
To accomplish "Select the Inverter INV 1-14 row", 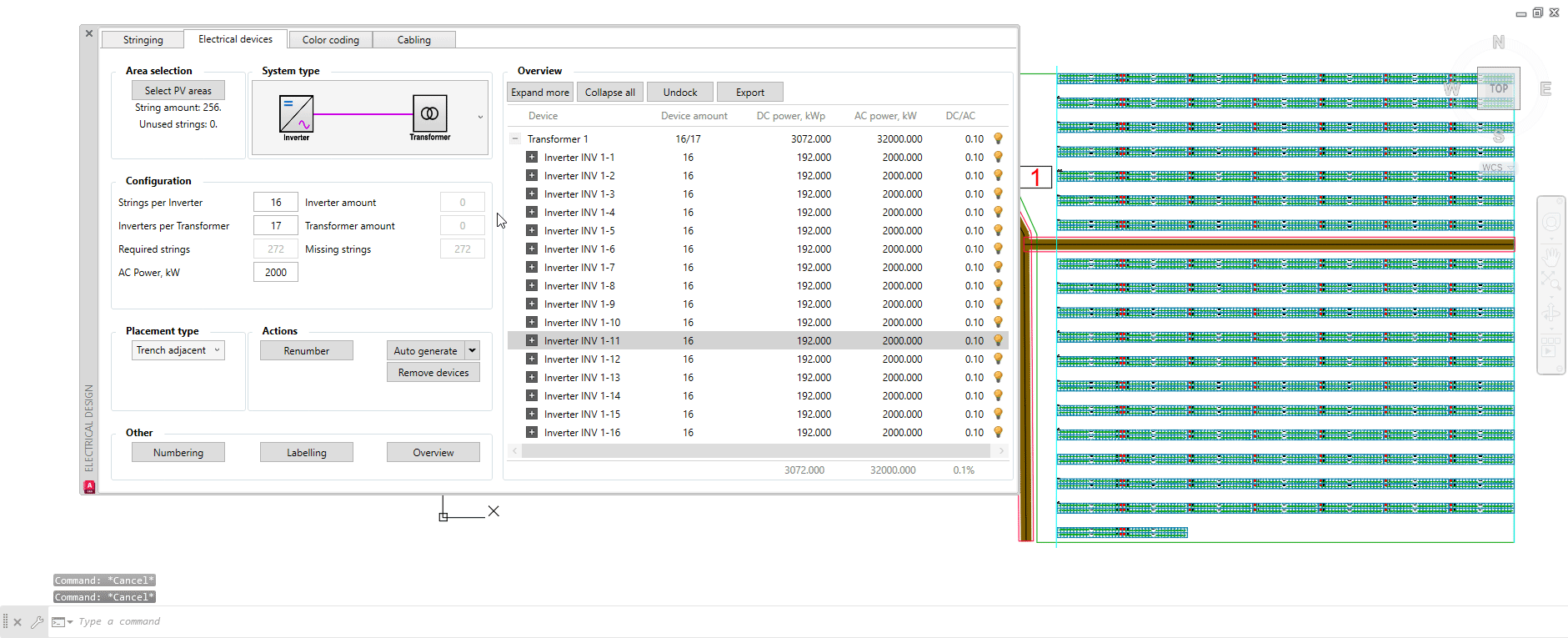I will [x=758, y=395].
